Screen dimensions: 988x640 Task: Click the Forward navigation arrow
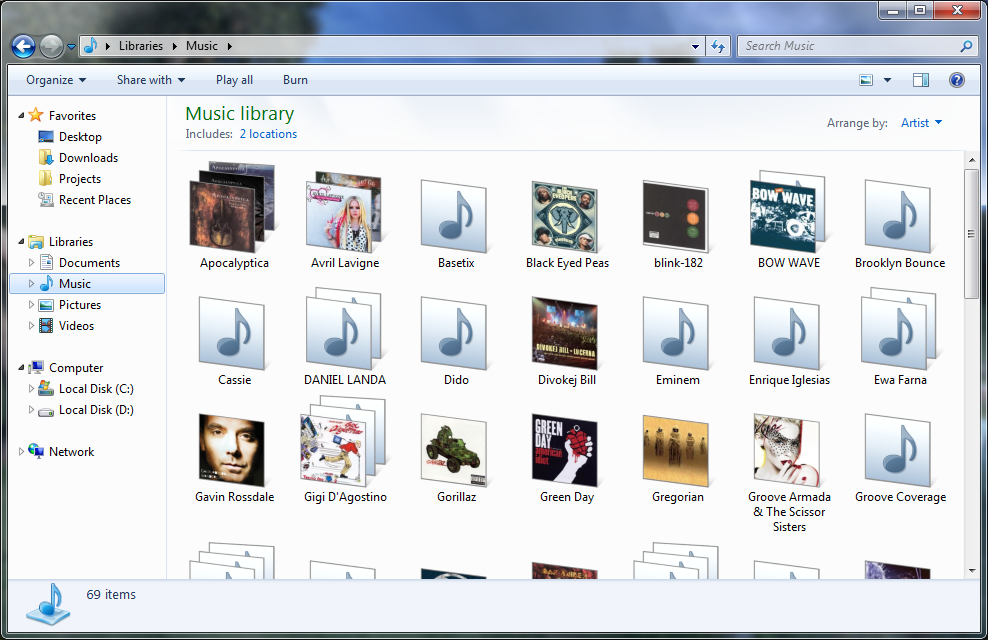click(x=52, y=46)
